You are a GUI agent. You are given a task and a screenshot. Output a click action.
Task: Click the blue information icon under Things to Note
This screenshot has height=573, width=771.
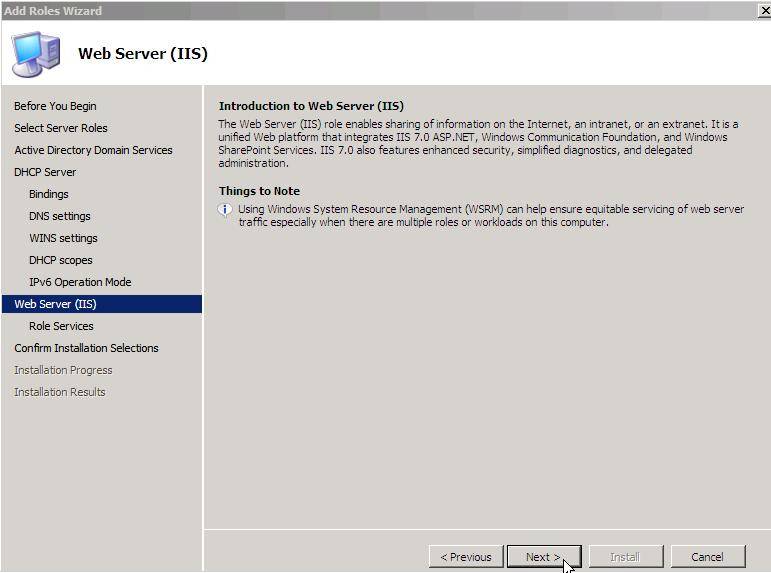pos(225,210)
